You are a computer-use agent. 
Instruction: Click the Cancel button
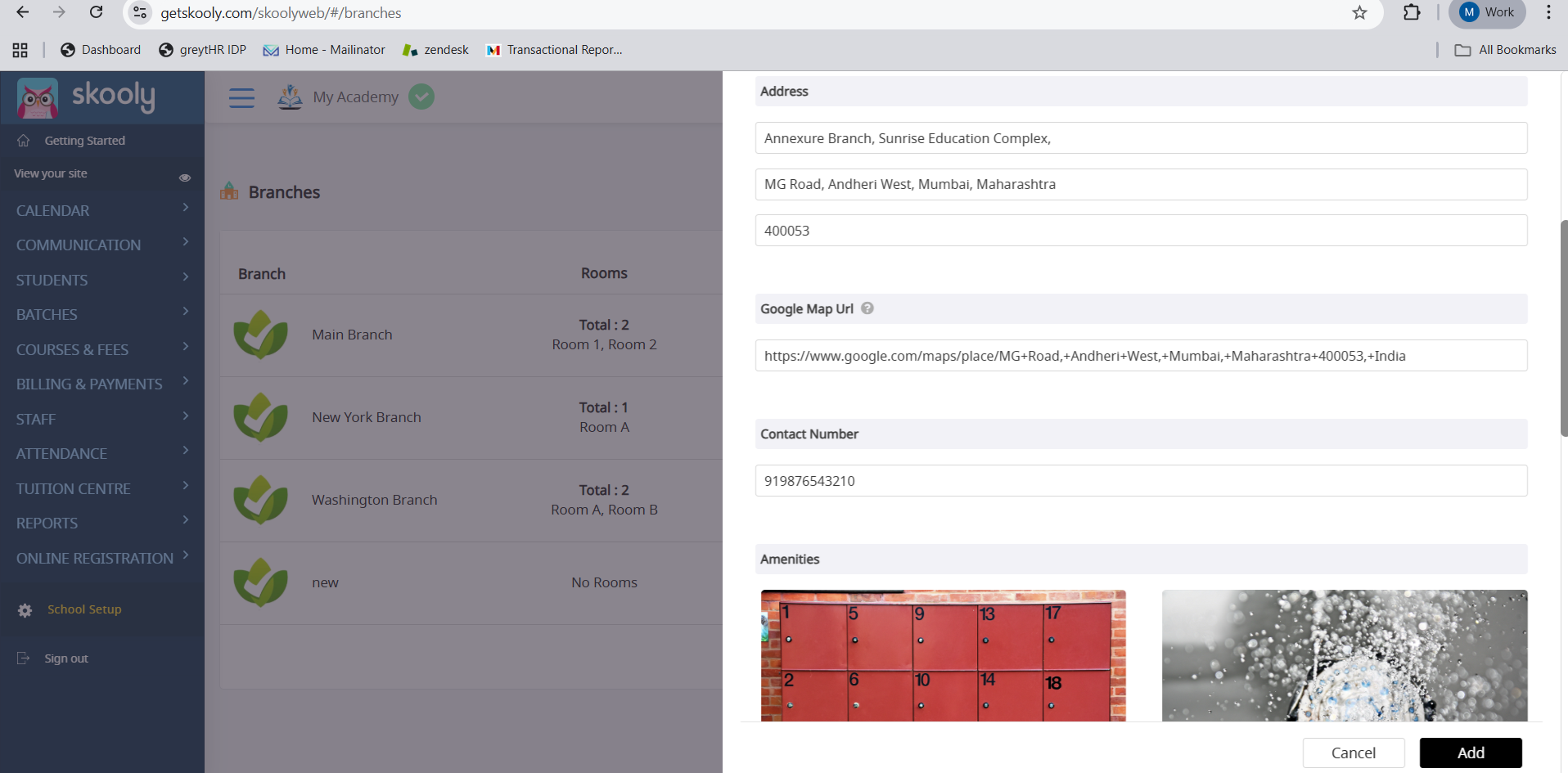pos(1353,753)
